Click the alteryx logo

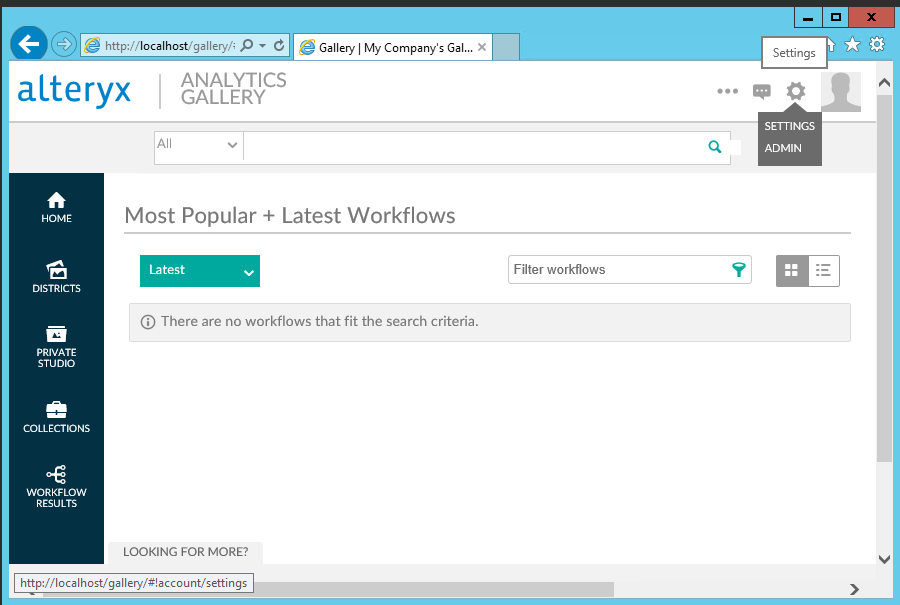point(73,90)
